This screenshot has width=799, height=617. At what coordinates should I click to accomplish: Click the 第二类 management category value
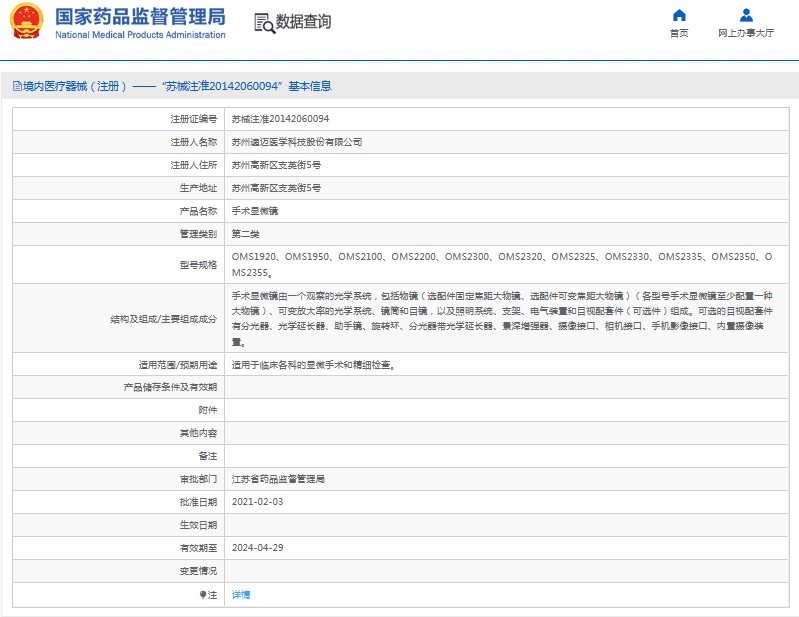[x=246, y=234]
